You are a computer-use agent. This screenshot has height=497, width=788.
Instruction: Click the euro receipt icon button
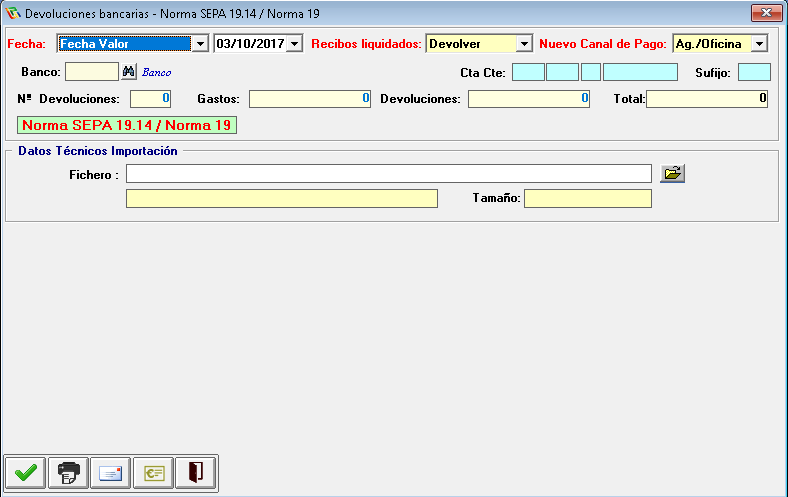[x=153, y=472]
